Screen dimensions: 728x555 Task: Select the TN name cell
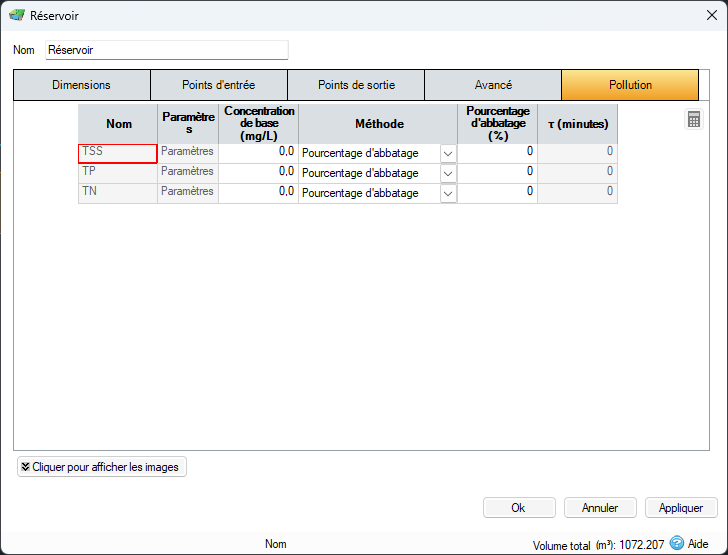point(118,194)
